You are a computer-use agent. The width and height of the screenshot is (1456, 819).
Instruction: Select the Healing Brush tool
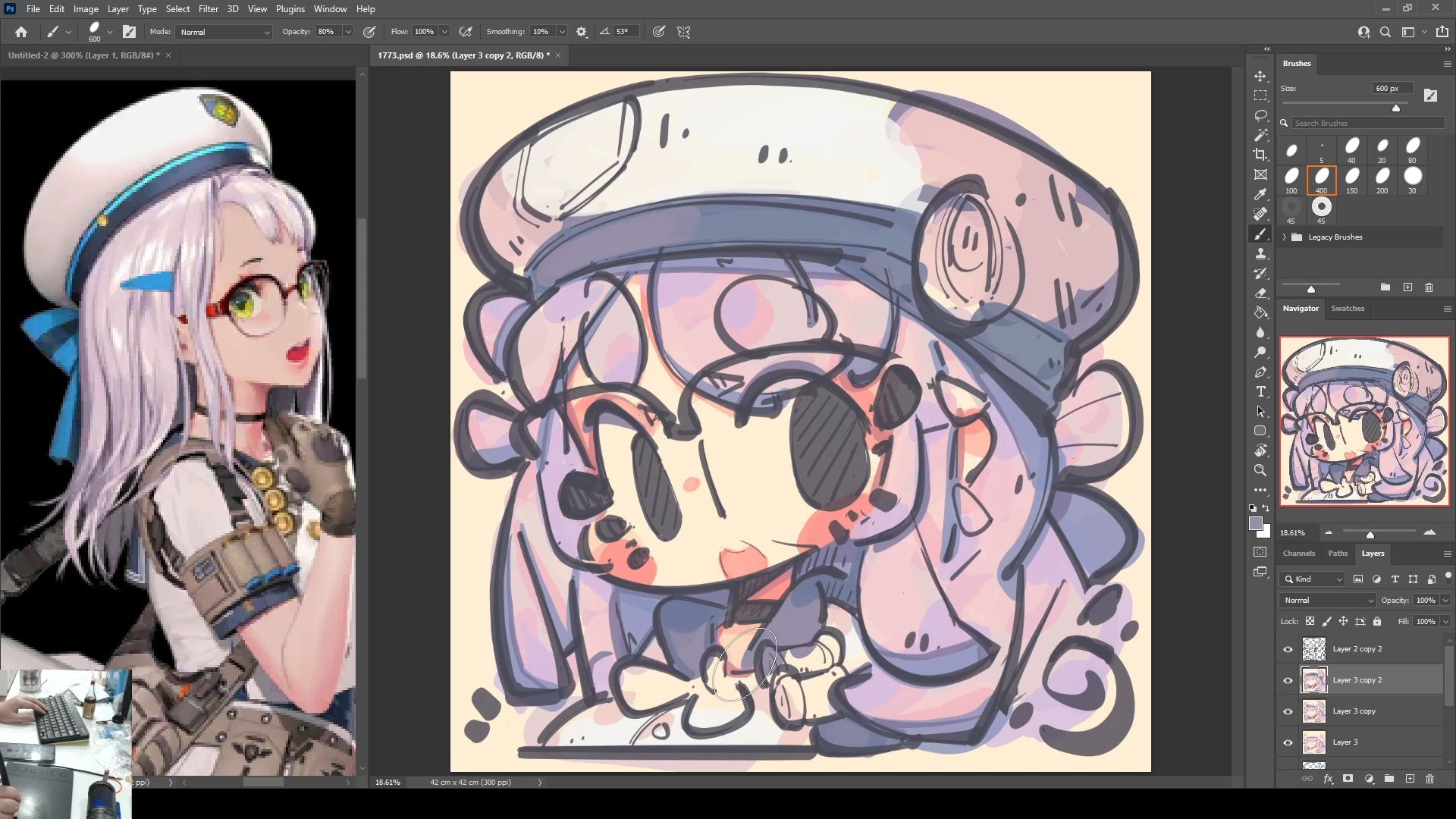pyautogui.click(x=1260, y=215)
